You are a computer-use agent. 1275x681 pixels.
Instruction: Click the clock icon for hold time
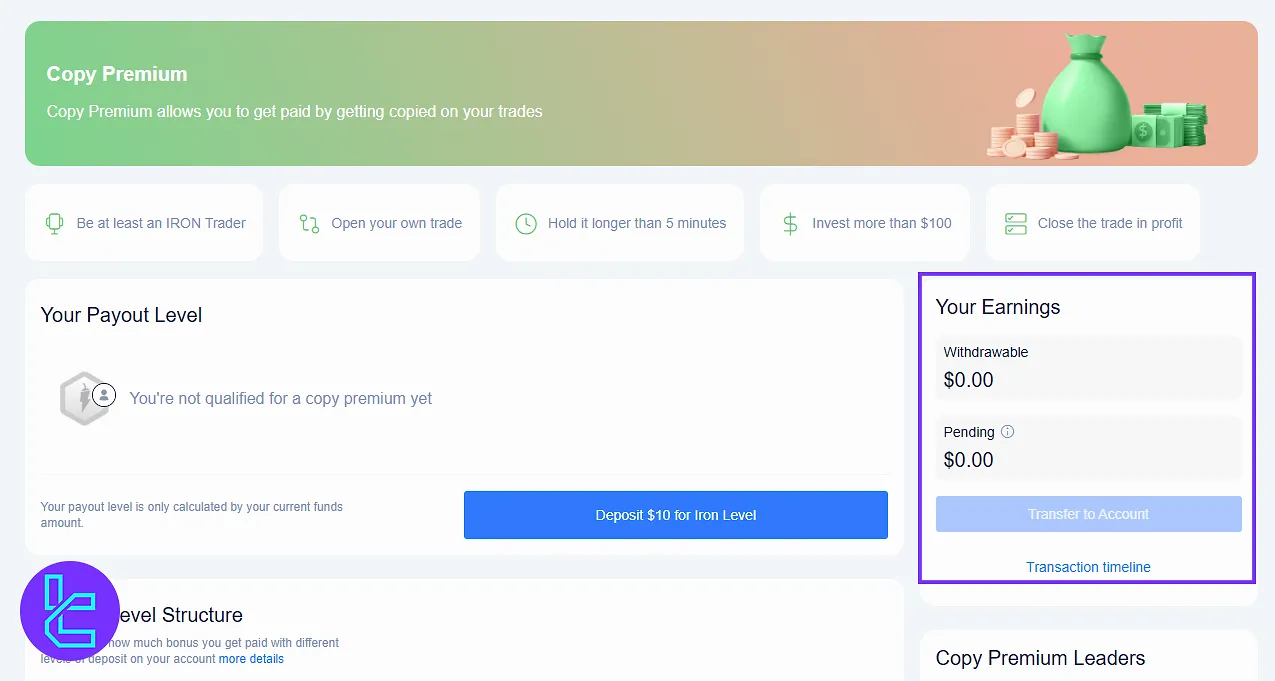coord(526,223)
